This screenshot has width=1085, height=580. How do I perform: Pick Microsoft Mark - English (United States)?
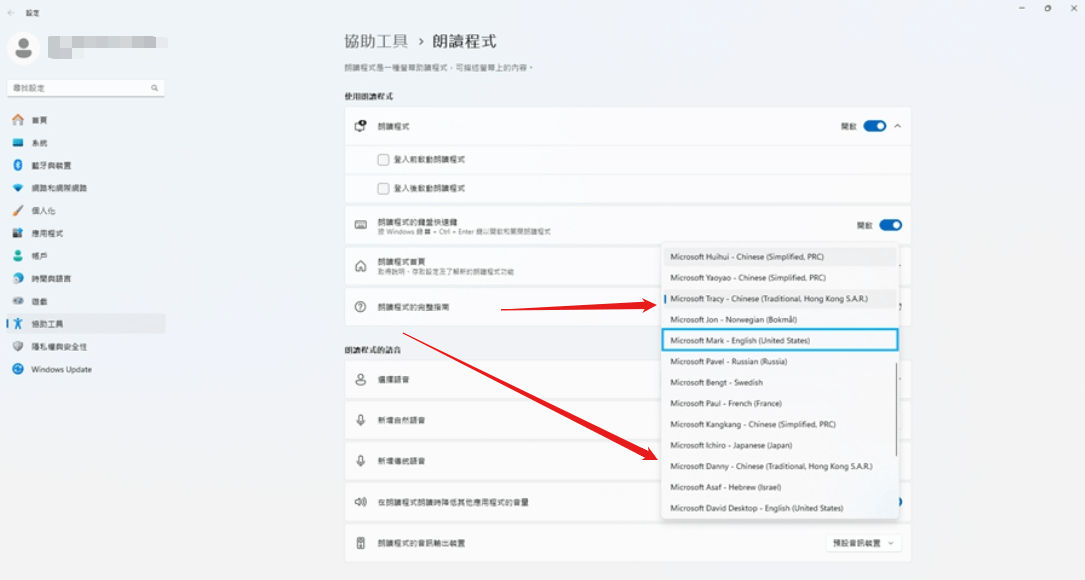pyautogui.click(x=780, y=341)
